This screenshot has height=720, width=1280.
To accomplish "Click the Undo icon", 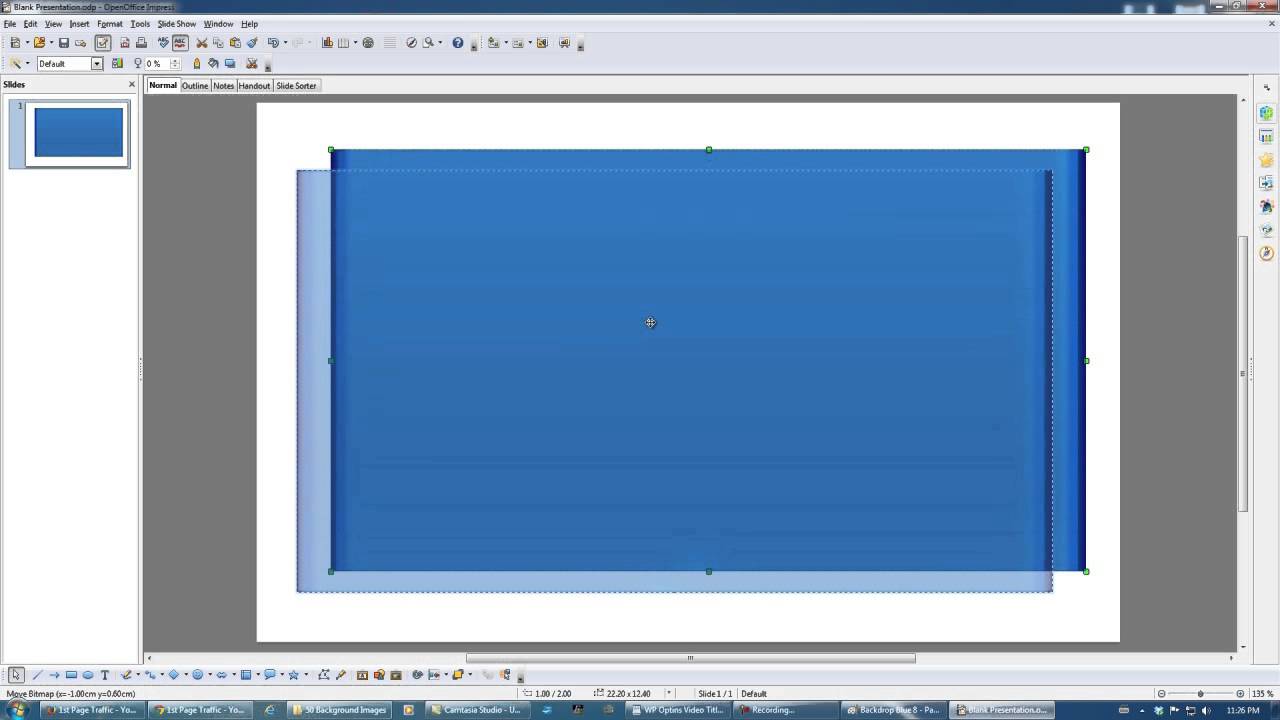I will point(273,43).
